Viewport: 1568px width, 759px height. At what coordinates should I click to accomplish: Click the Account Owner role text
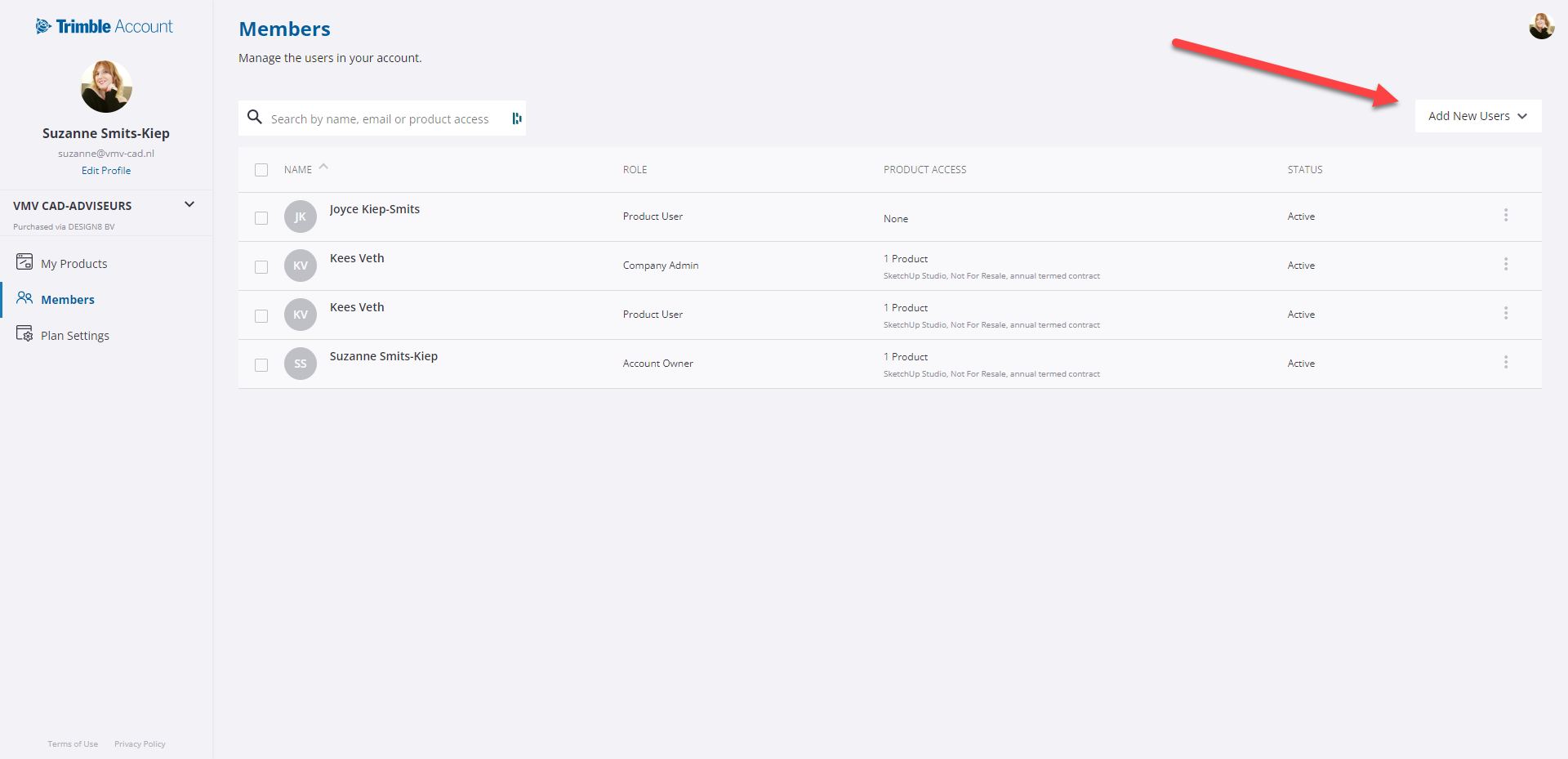point(658,364)
